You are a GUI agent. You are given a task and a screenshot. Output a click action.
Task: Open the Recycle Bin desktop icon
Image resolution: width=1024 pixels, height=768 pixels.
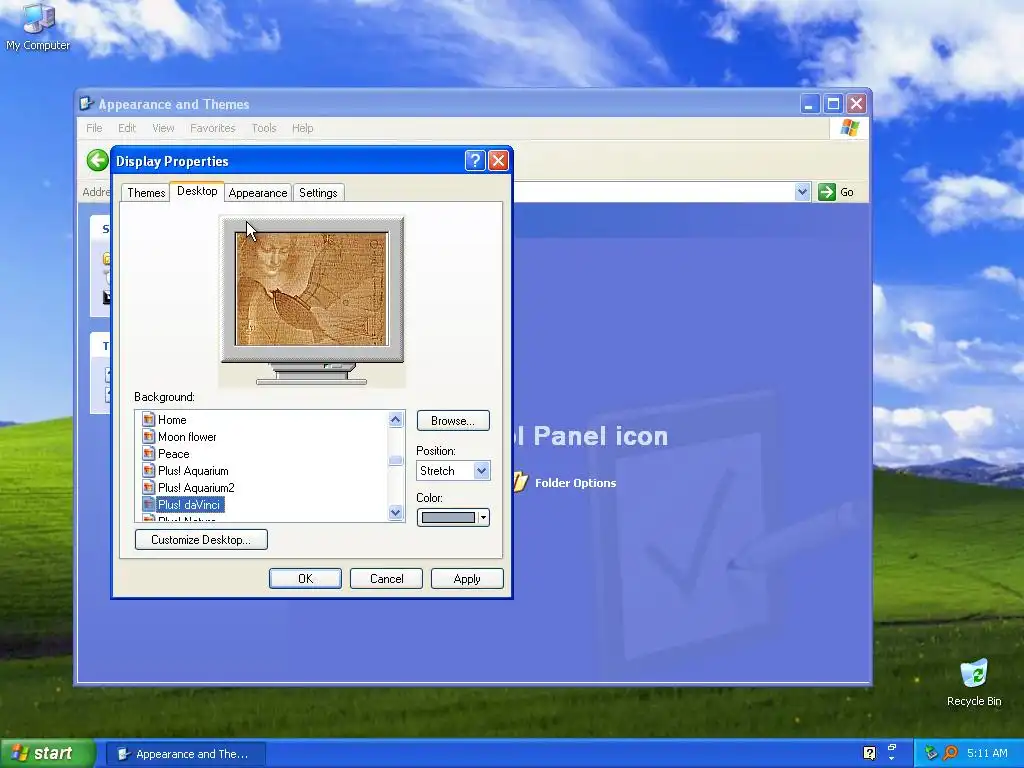click(x=974, y=683)
